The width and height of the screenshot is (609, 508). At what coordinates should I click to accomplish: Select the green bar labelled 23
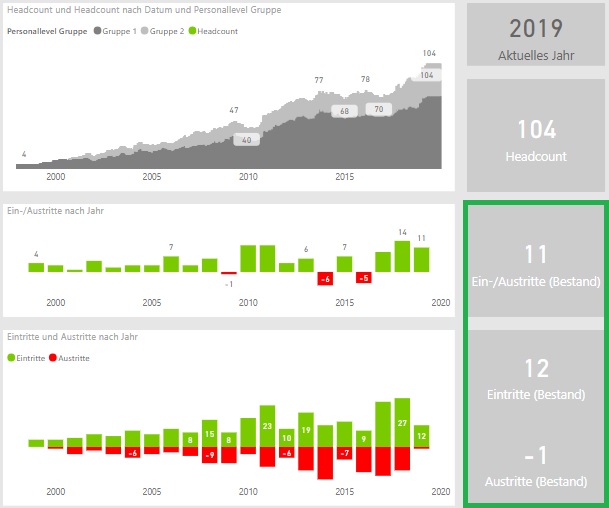pyautogui.click(x=267, y=425)
